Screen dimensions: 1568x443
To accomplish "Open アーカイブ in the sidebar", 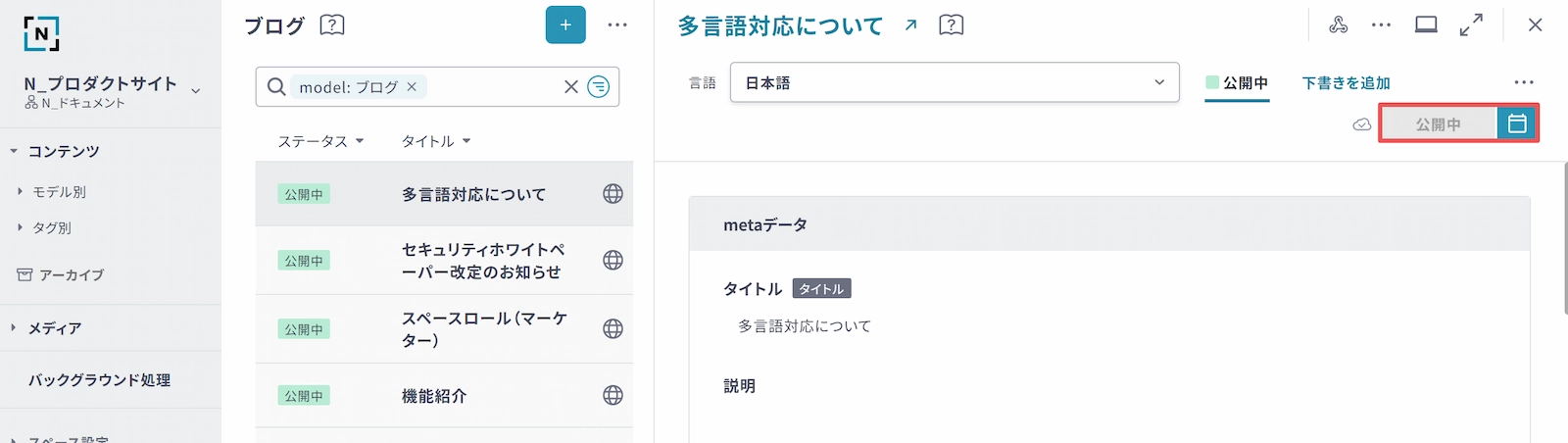I will pos(71,275).
